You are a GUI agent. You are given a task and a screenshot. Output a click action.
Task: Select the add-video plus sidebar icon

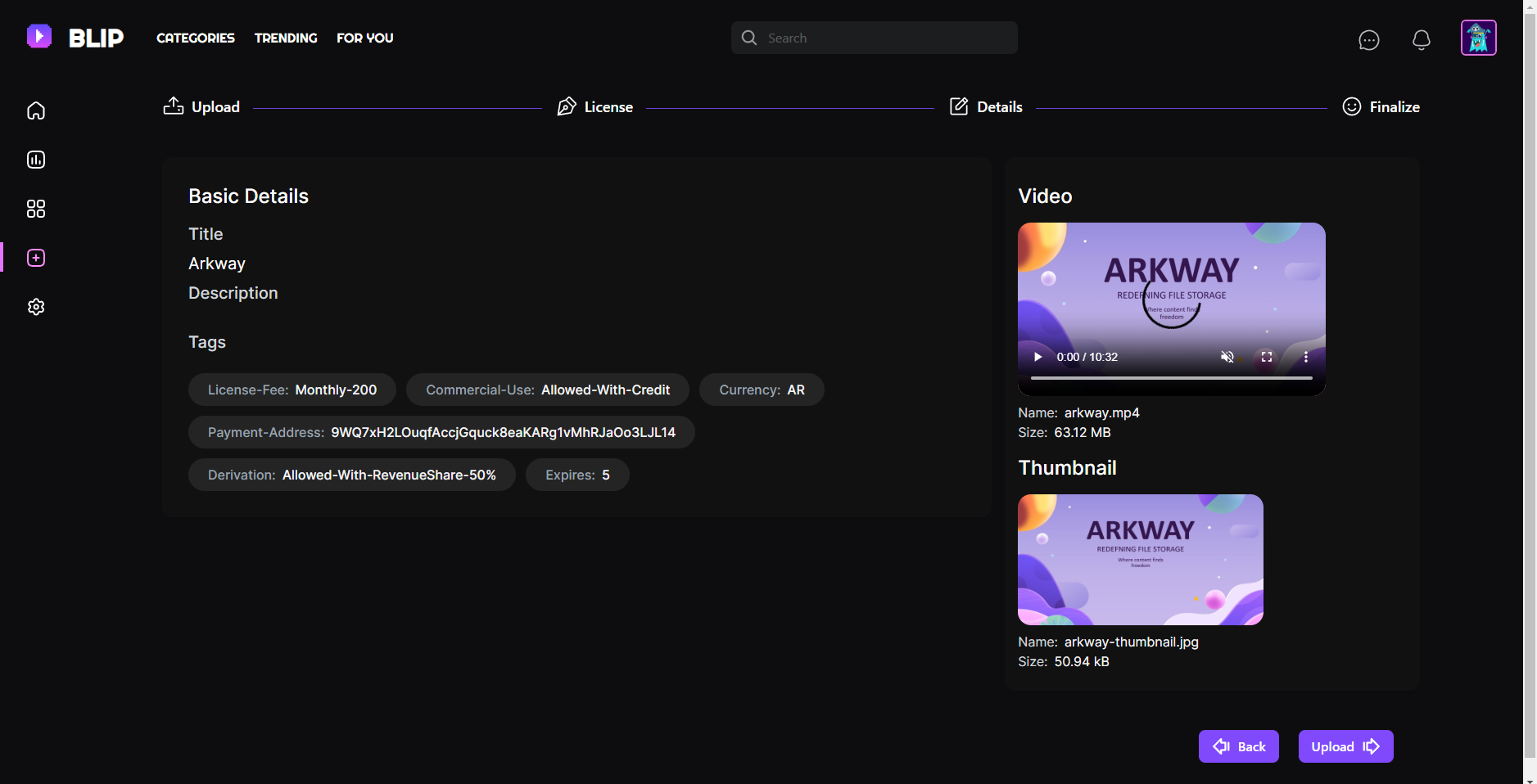pyautogui.click(x=36, y=258)
